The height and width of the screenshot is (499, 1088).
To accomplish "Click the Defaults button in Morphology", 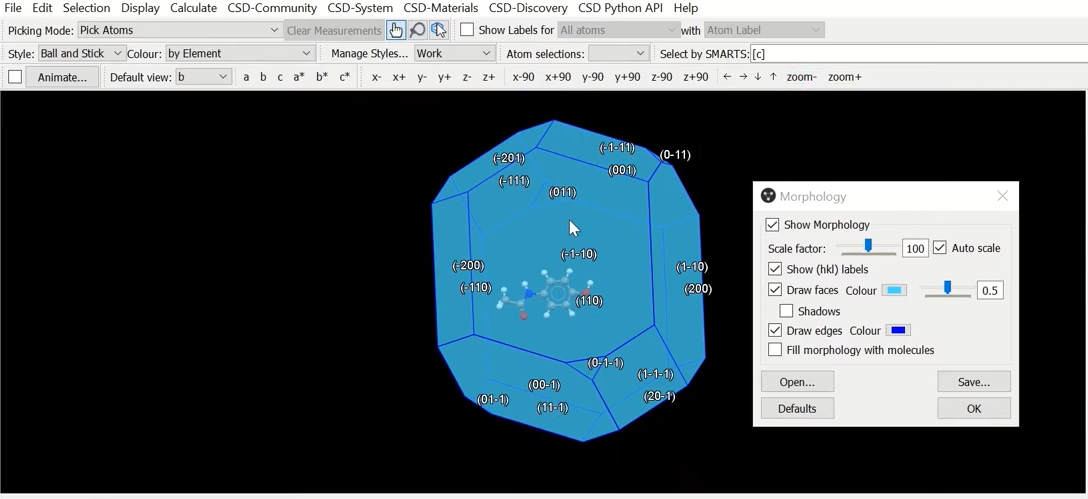I will (797, 408).
